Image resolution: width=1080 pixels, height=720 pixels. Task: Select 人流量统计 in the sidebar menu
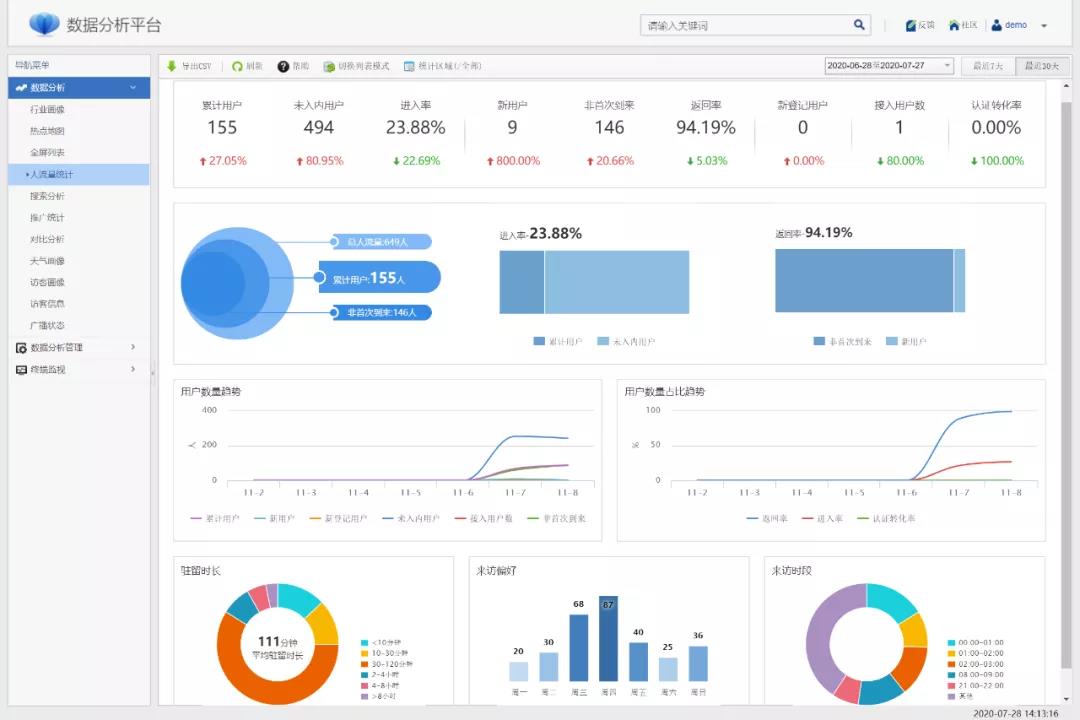pyautogui.click(x=79, y=174)
